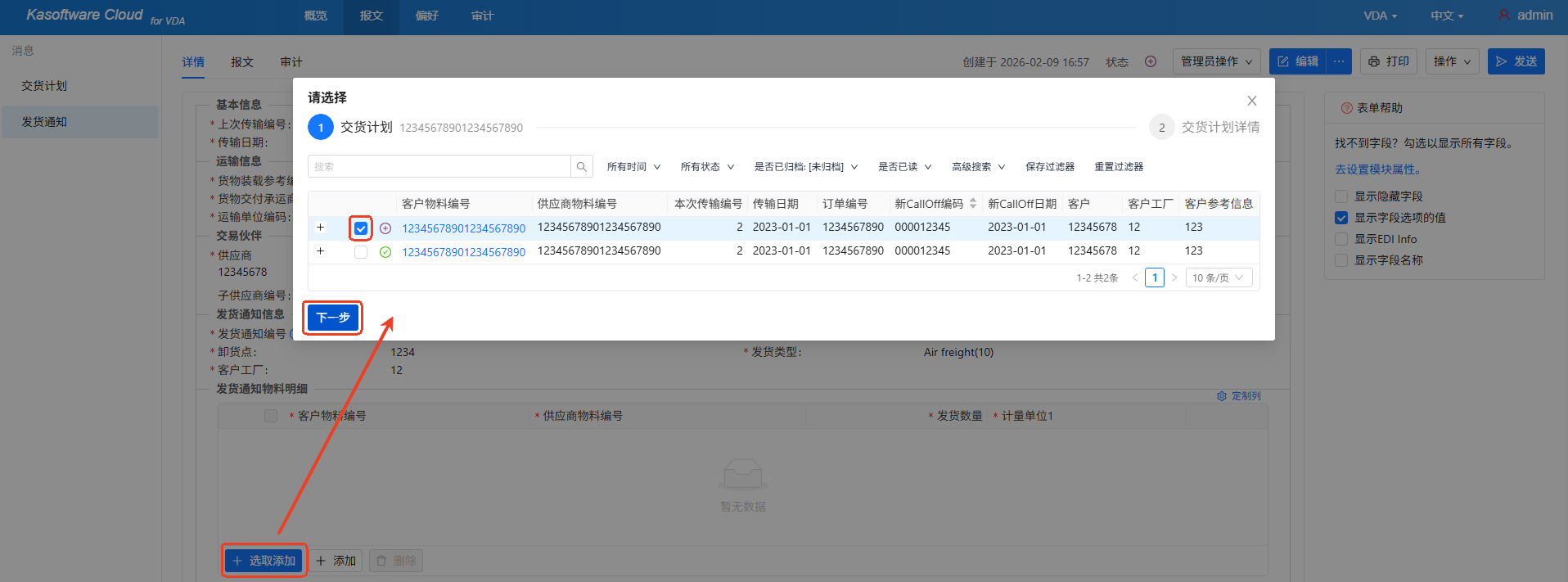Enable 显示隐藏字段 checkbox
The image size is (1568, 582).
coord(1341,196)
